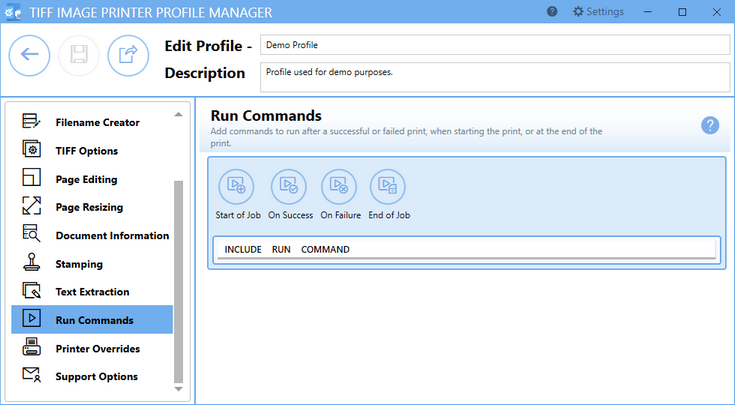Open the Text Extraction section label

point(92,292)
